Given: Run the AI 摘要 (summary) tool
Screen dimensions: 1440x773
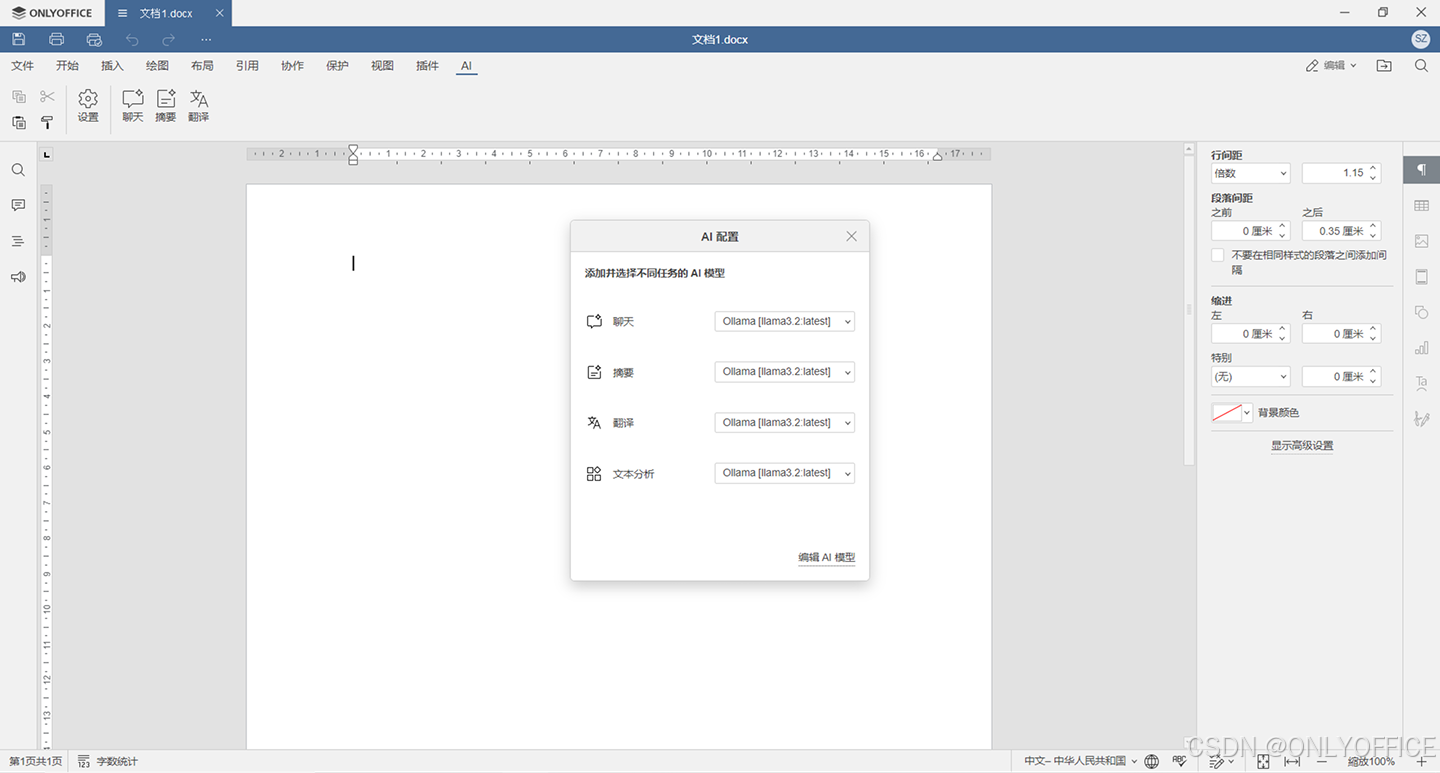Looking at the screenshot, I should (166, 105).
